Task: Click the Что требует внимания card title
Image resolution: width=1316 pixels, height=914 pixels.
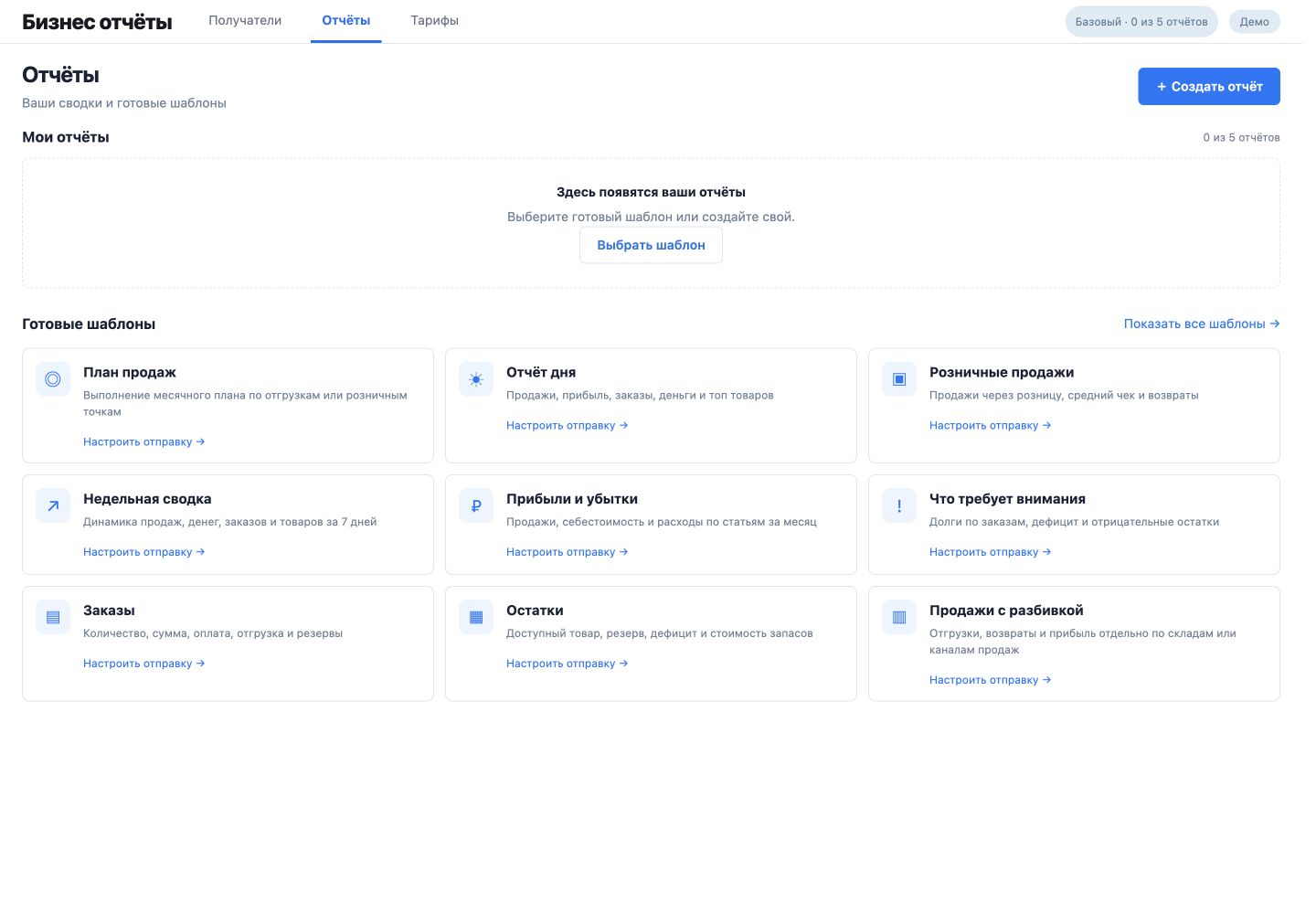Action: point(1007,499)
